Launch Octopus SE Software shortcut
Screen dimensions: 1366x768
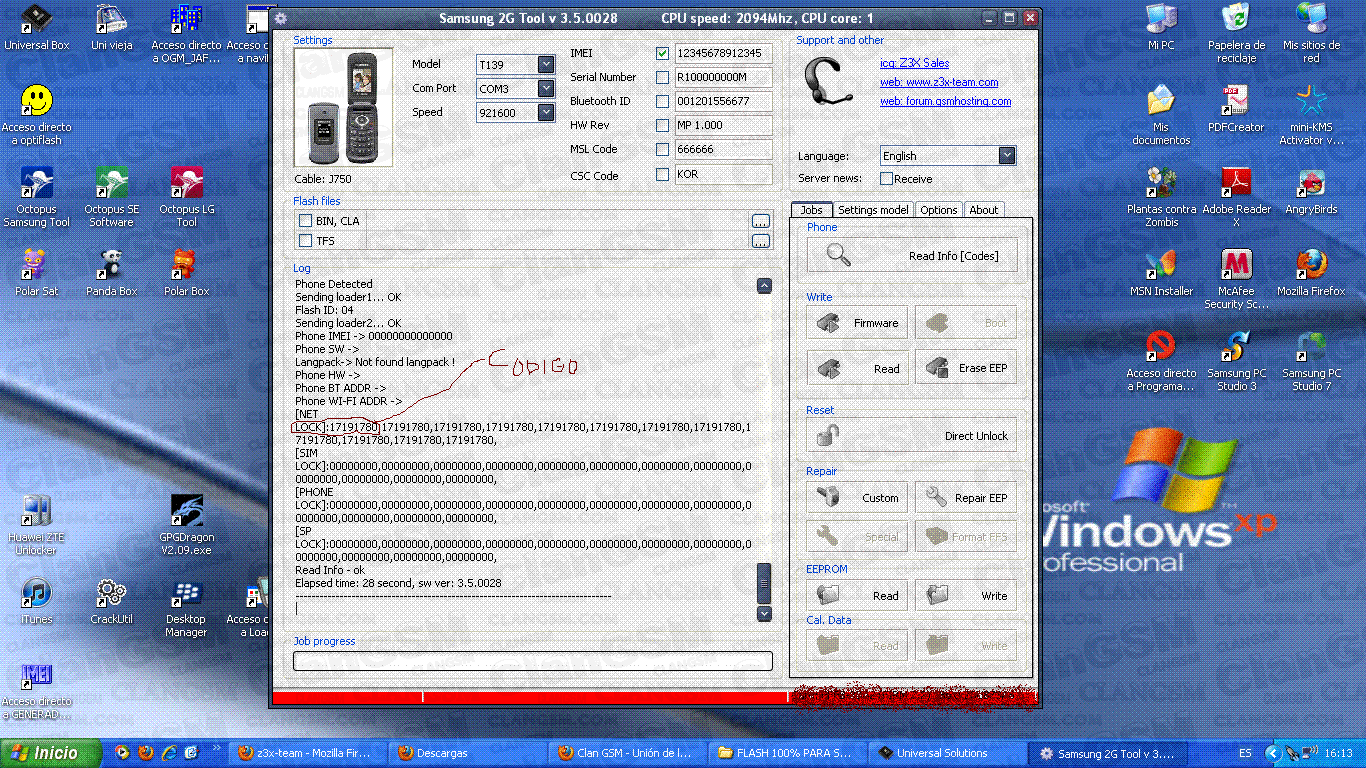(x=112, y=197)
